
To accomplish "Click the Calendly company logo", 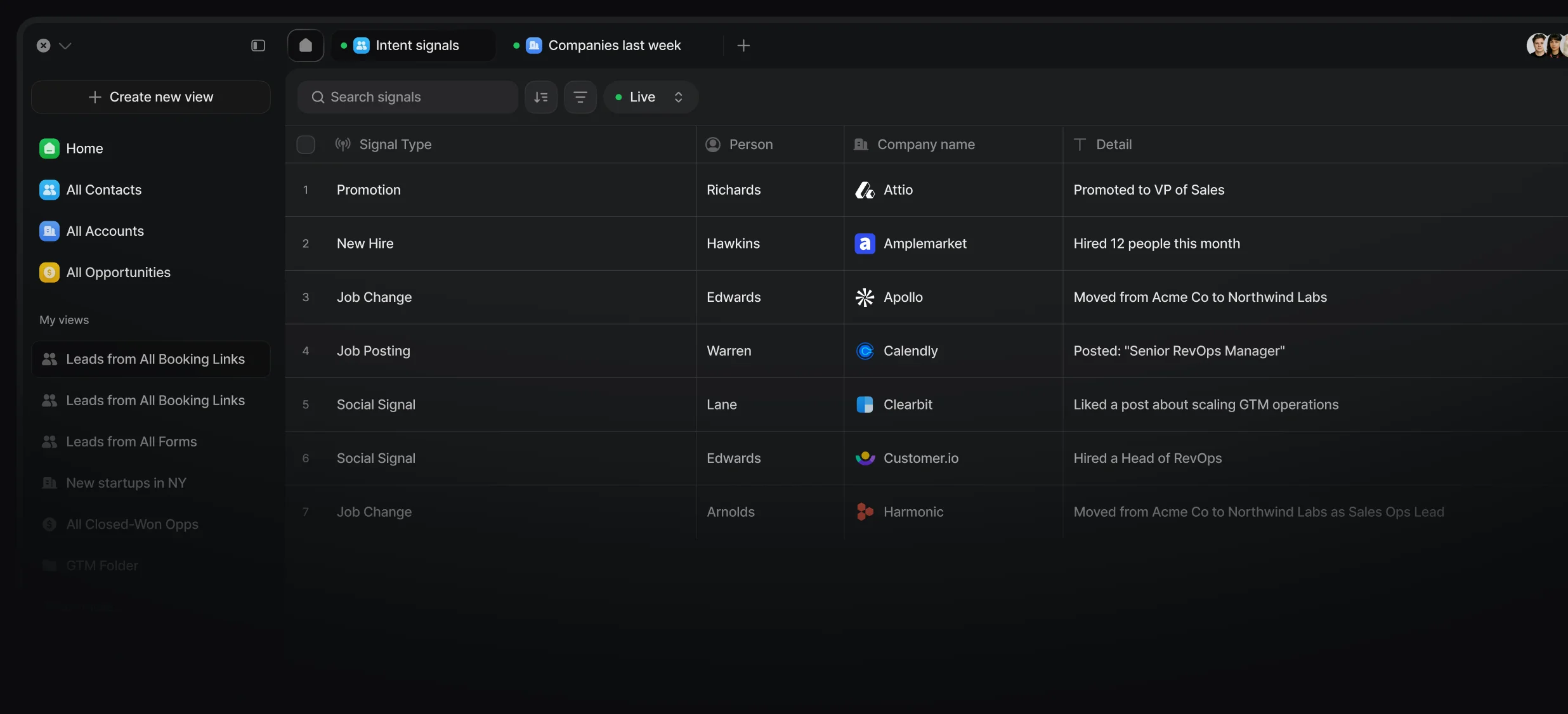I will coord(865,351).
